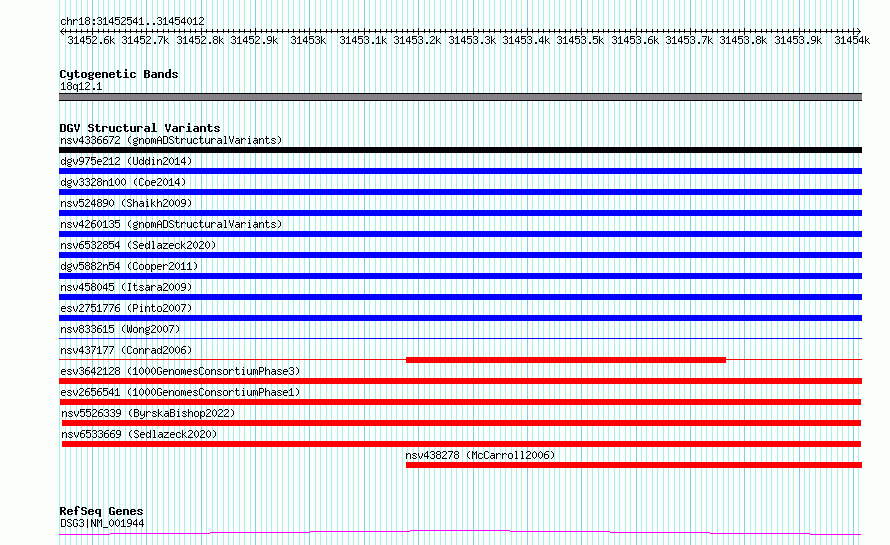Click the left arrow end of ruler
The image size is (890, 545).
pos(62,31)
